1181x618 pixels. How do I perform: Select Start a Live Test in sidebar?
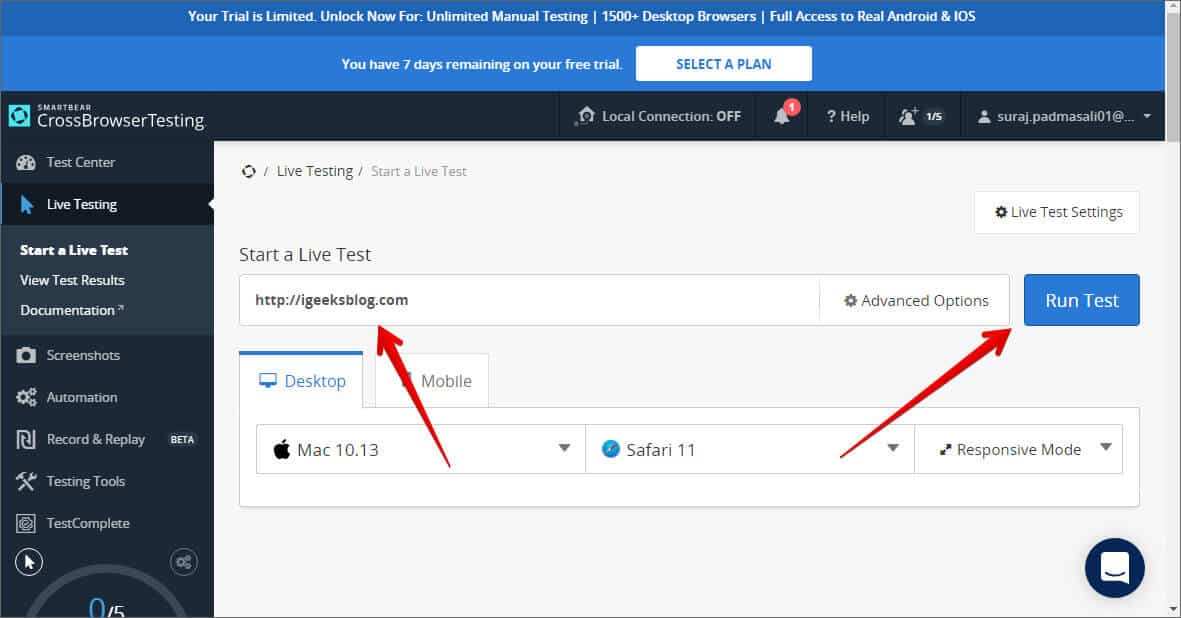(74, 250)
